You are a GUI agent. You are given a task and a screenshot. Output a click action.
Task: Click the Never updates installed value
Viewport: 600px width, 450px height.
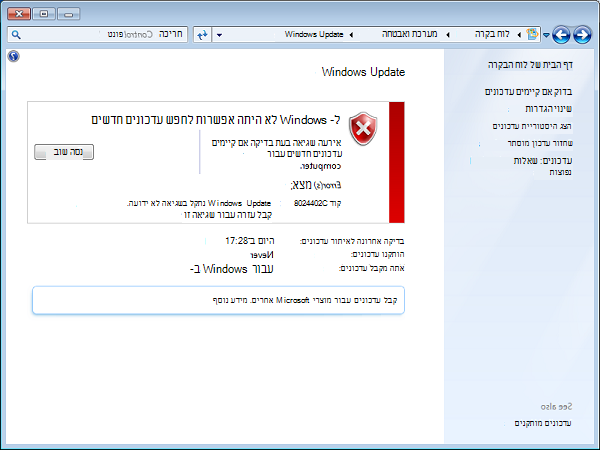pos(262,255)
